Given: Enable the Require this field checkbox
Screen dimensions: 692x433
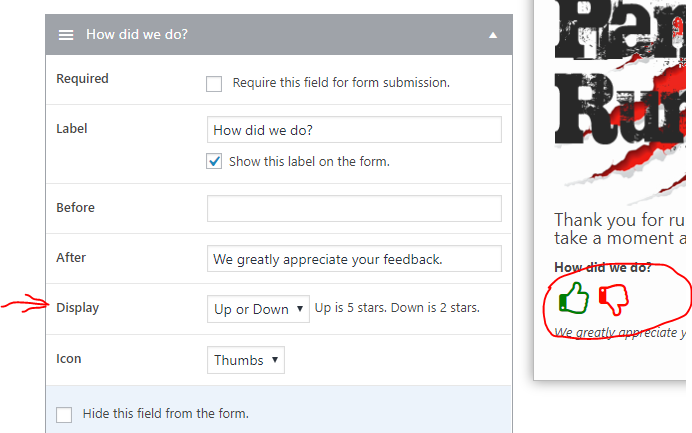Looking at the screenshot, I should [x=214, y=83].
